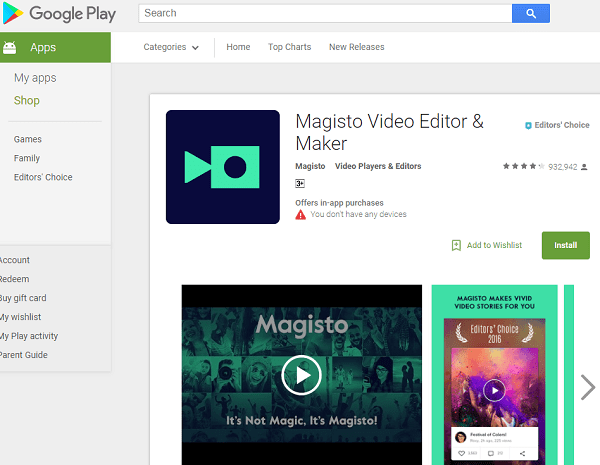This screenshot has width=600, height=465.
Task: Show next screenshots with right chevron
Action: [x=587, y=387]
